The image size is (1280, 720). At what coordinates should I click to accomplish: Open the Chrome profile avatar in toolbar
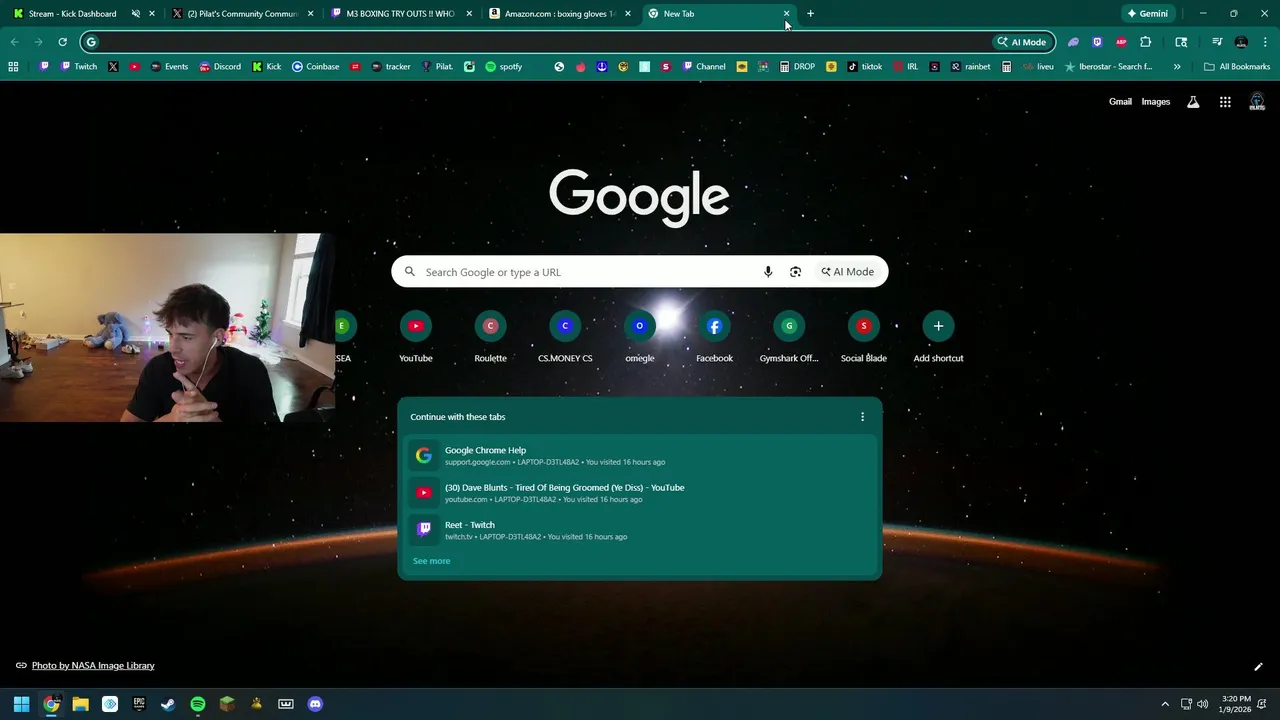(x=1241, y=42)
